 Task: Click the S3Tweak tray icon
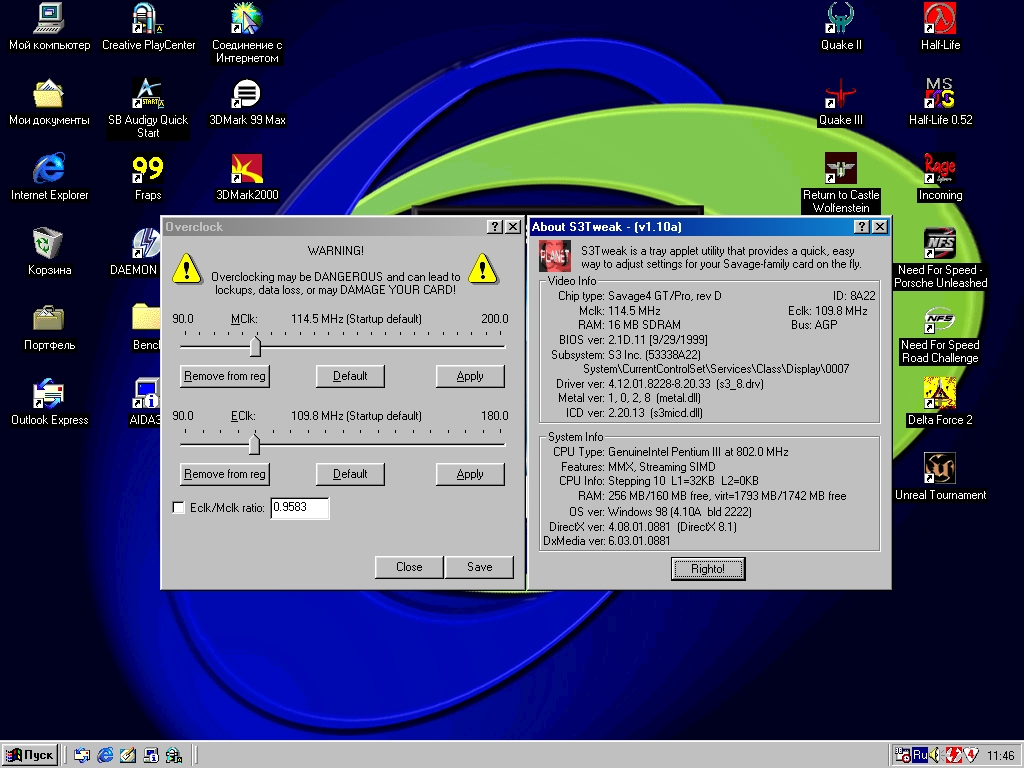tap(953, 755)
